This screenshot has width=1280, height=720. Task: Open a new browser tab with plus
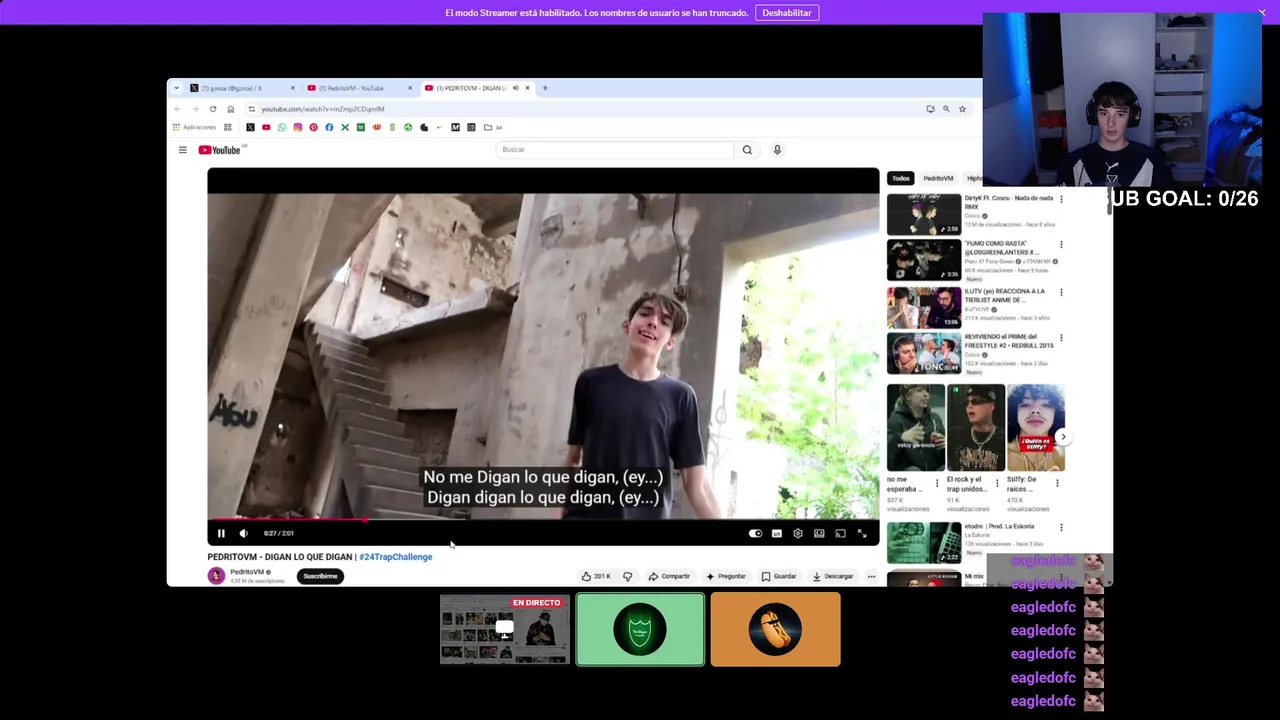pyautogui.click(x=545, y=88)
